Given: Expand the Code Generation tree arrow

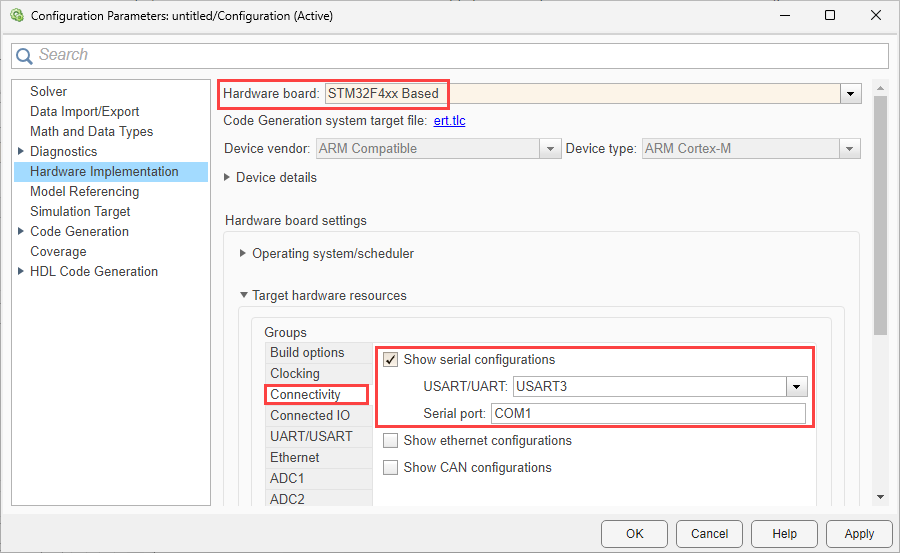Looking at the screenshot, I should point(21,232).
